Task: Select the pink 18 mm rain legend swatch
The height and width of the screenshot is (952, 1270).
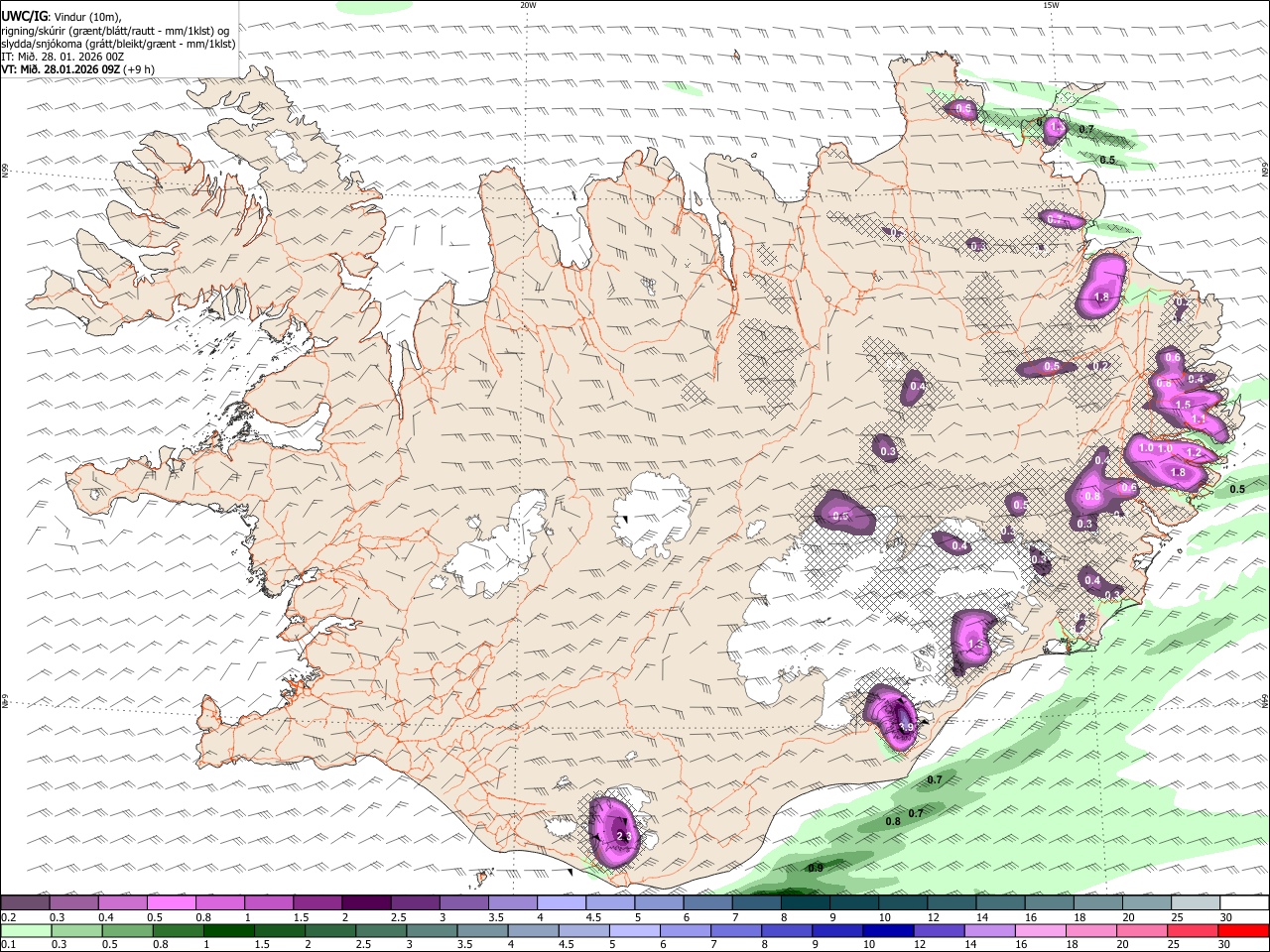Action: click(1091, 930)
